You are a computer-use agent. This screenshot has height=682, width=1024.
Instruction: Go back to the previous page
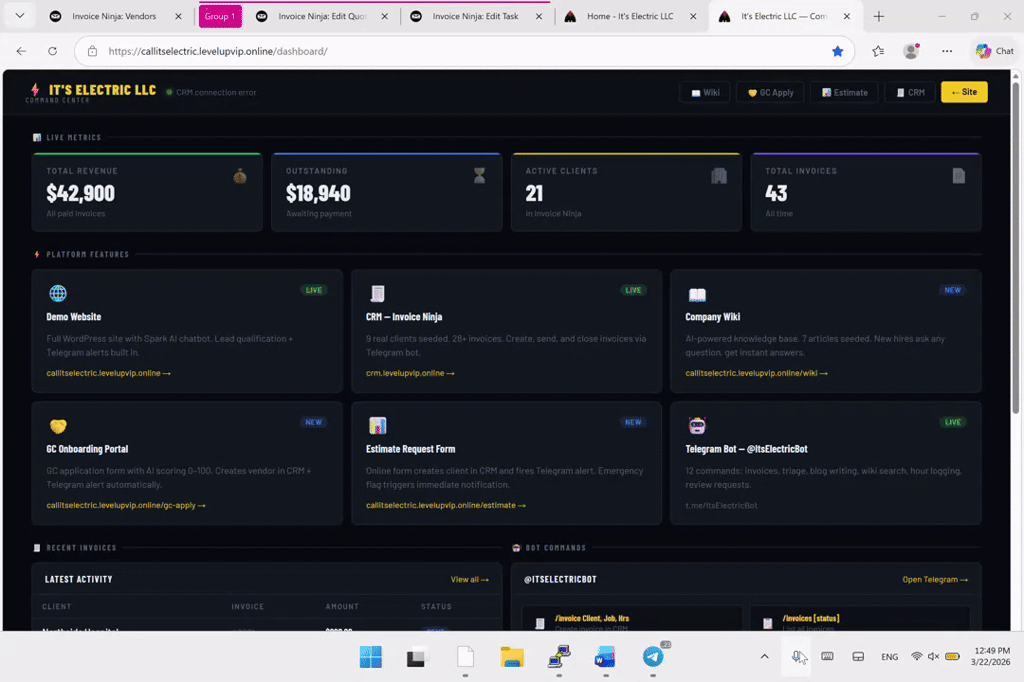point(22,51)
